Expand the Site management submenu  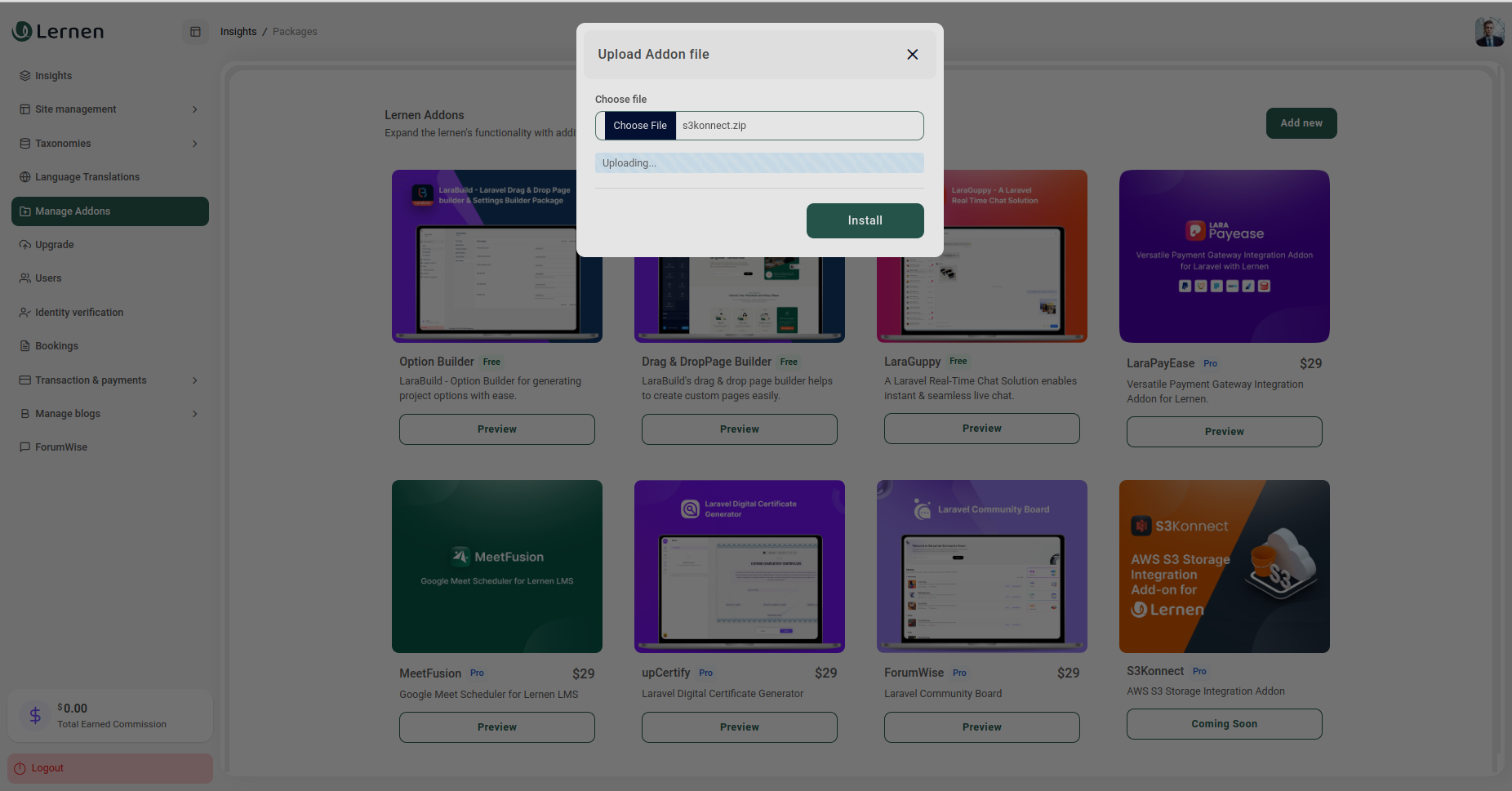coord(194,109)
